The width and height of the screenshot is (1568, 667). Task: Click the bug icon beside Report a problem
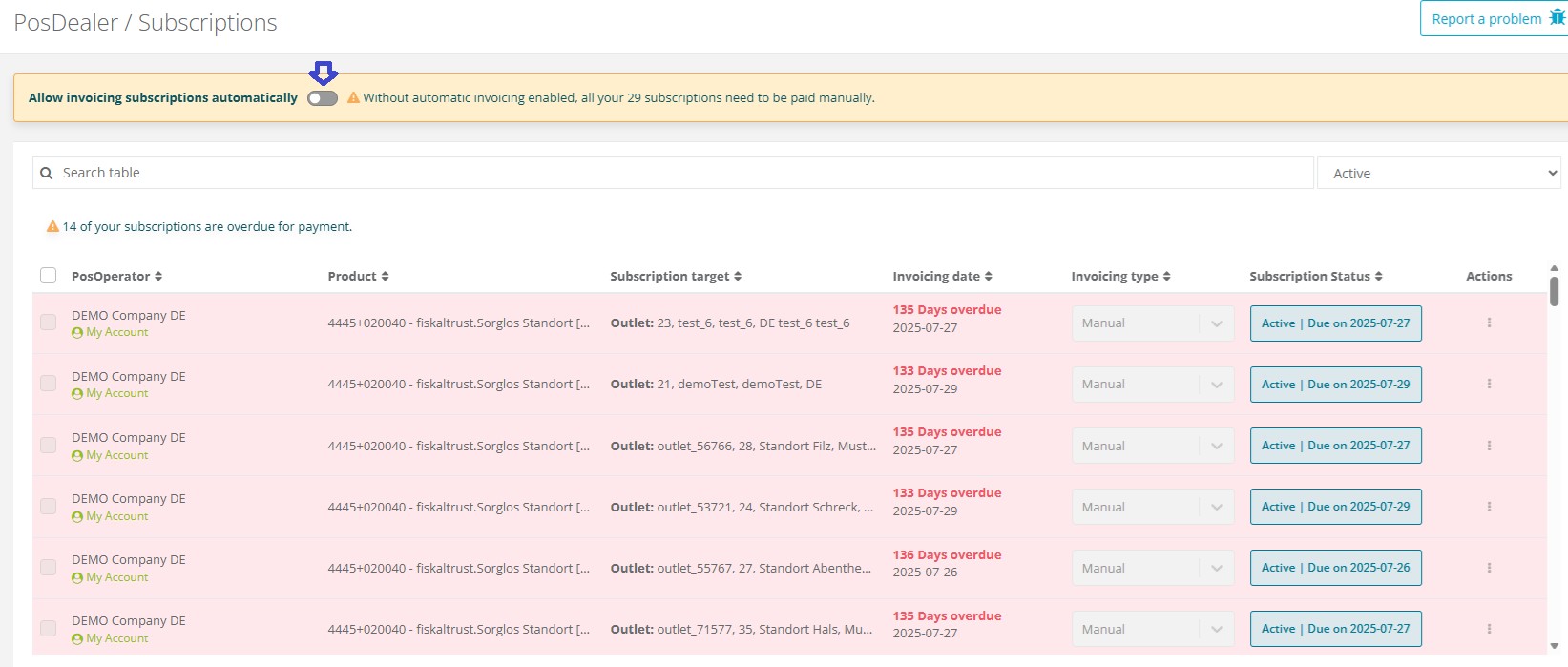[1557, 18]
